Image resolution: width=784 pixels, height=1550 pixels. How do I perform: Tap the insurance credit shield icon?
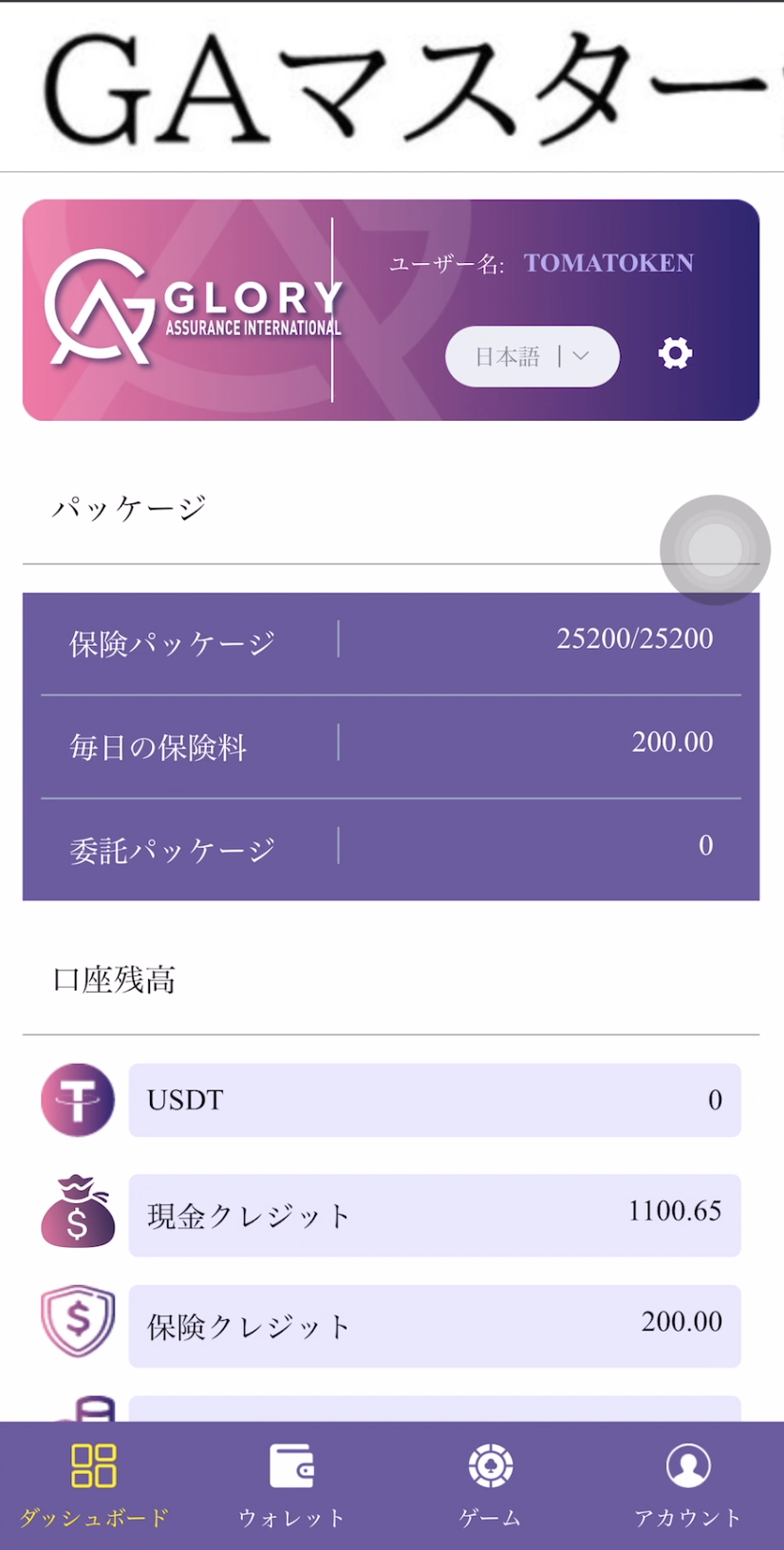[78, 1321]
